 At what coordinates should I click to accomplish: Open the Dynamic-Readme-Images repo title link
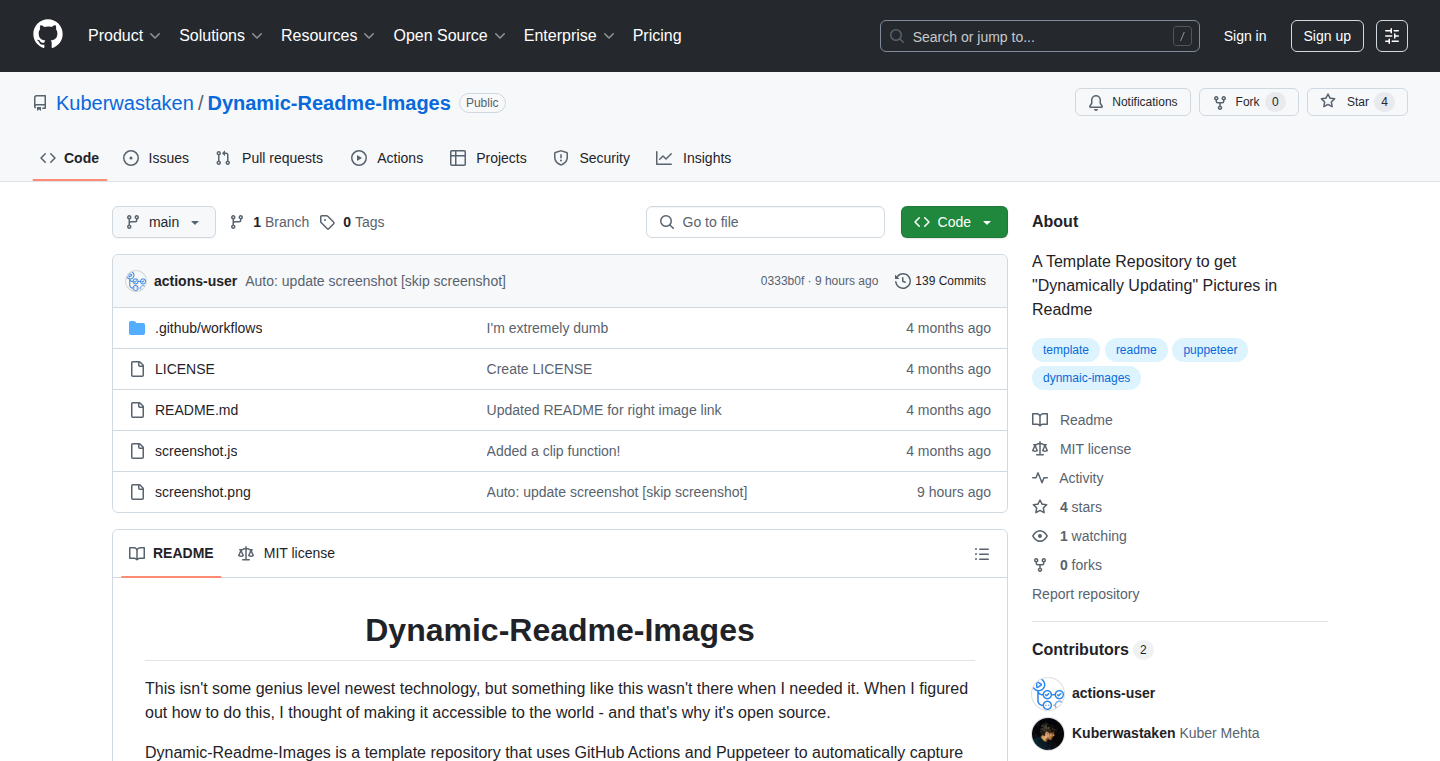point(329,103)
